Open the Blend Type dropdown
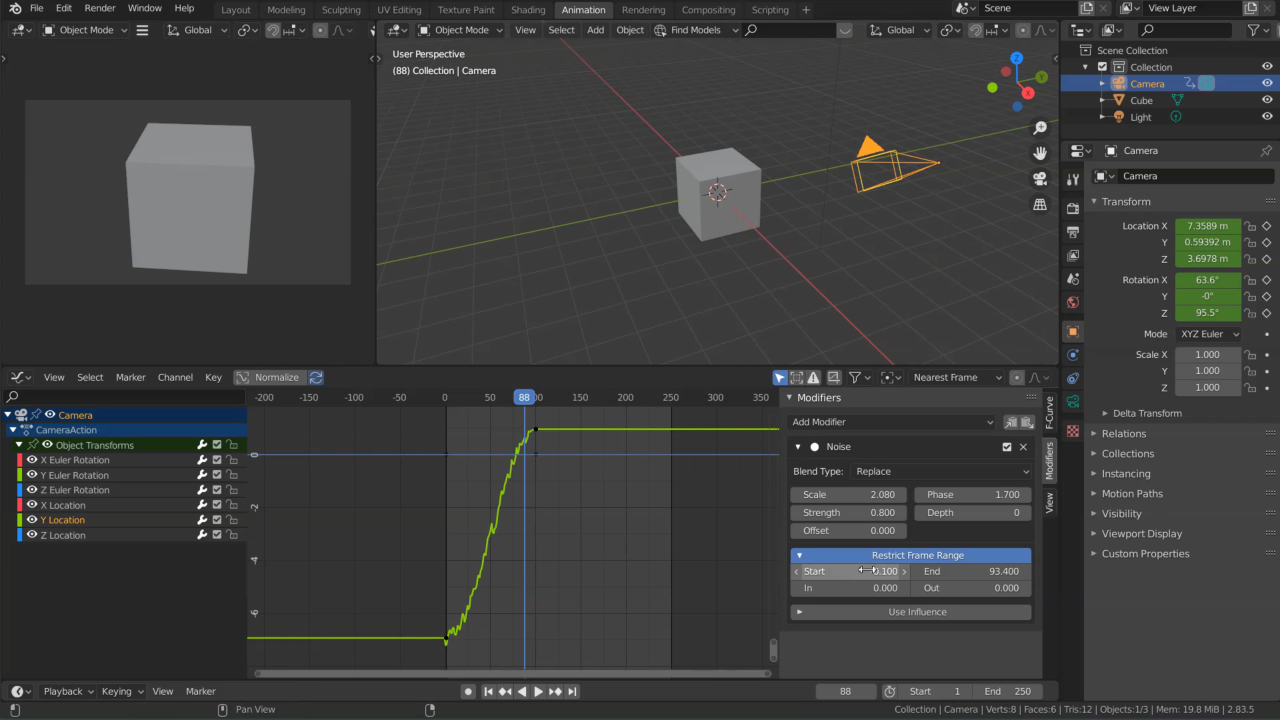This screenshot has width=1280, height=720. pyautogui.click(x=940, y=471)
